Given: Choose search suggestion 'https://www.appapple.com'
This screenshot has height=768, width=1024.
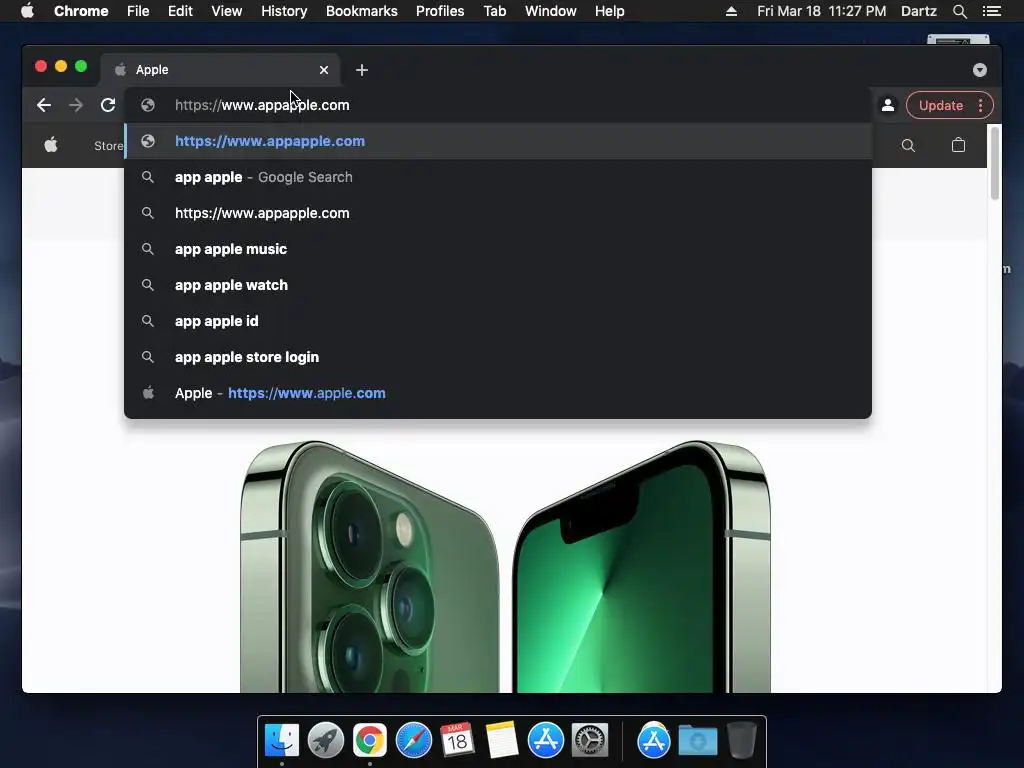Looking at the screenshot, I should point(498,213).
